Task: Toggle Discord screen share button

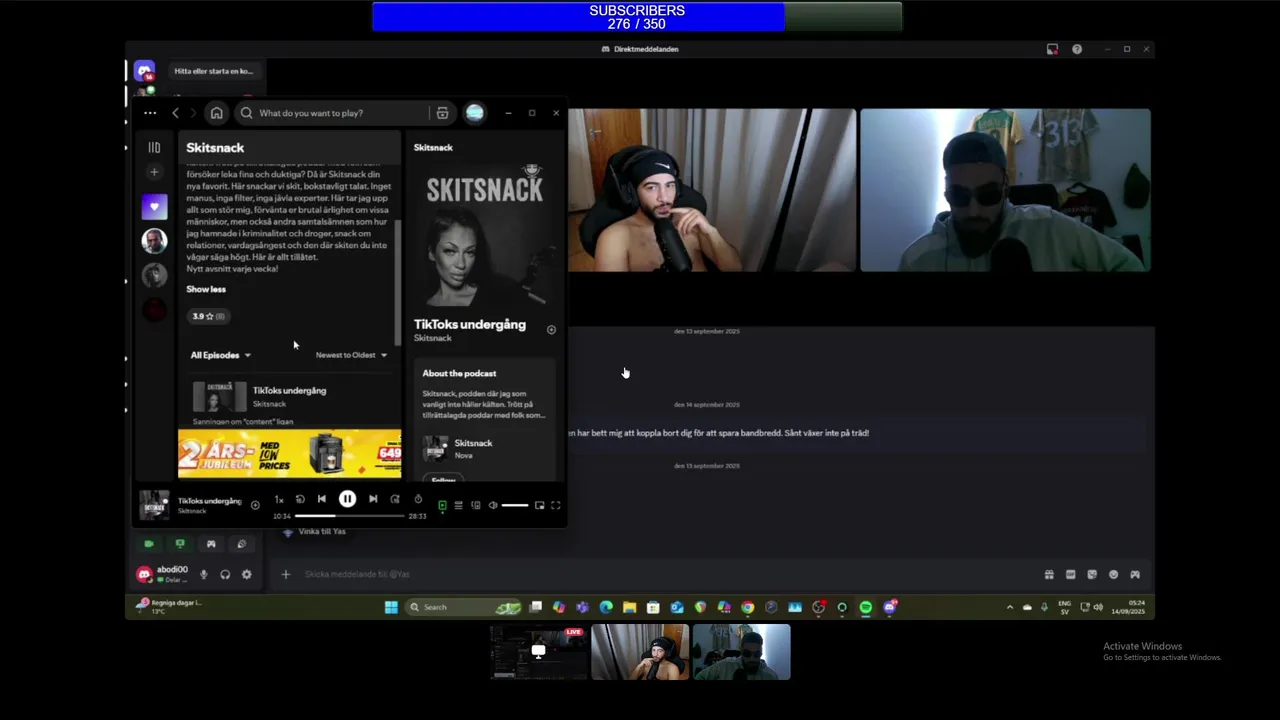Action: tap(180, 544)
